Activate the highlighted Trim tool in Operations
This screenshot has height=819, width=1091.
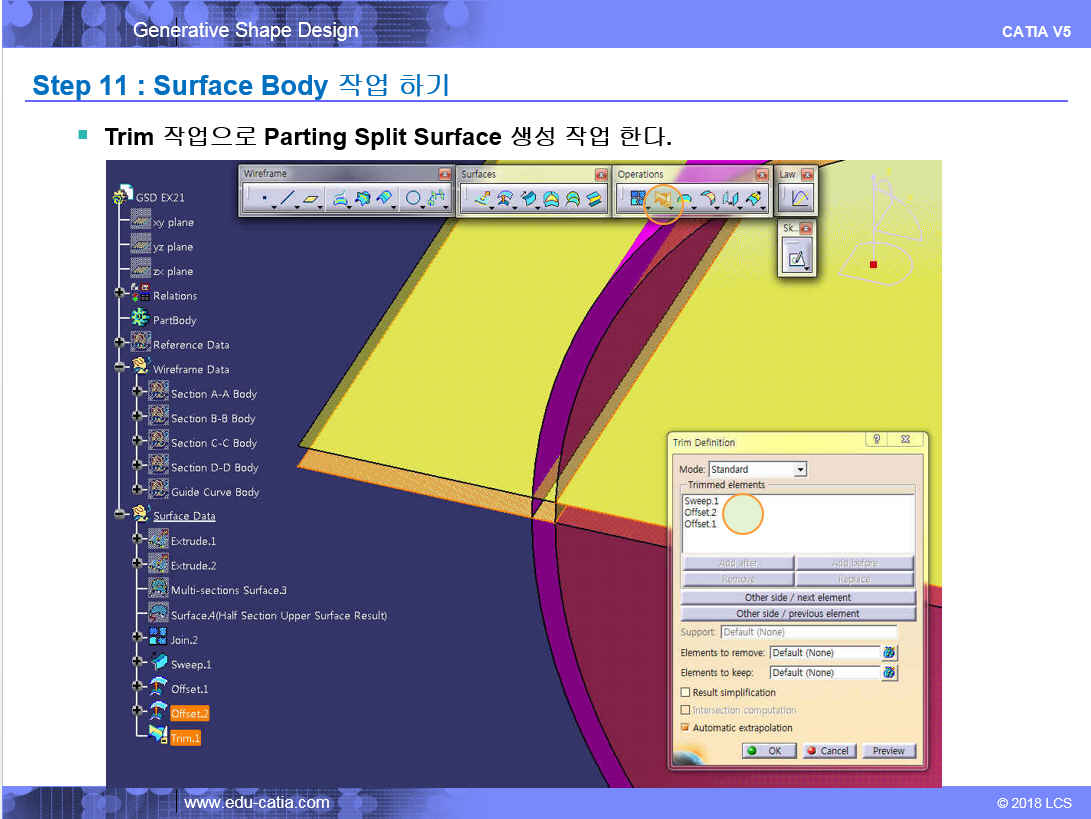(661, 200)
